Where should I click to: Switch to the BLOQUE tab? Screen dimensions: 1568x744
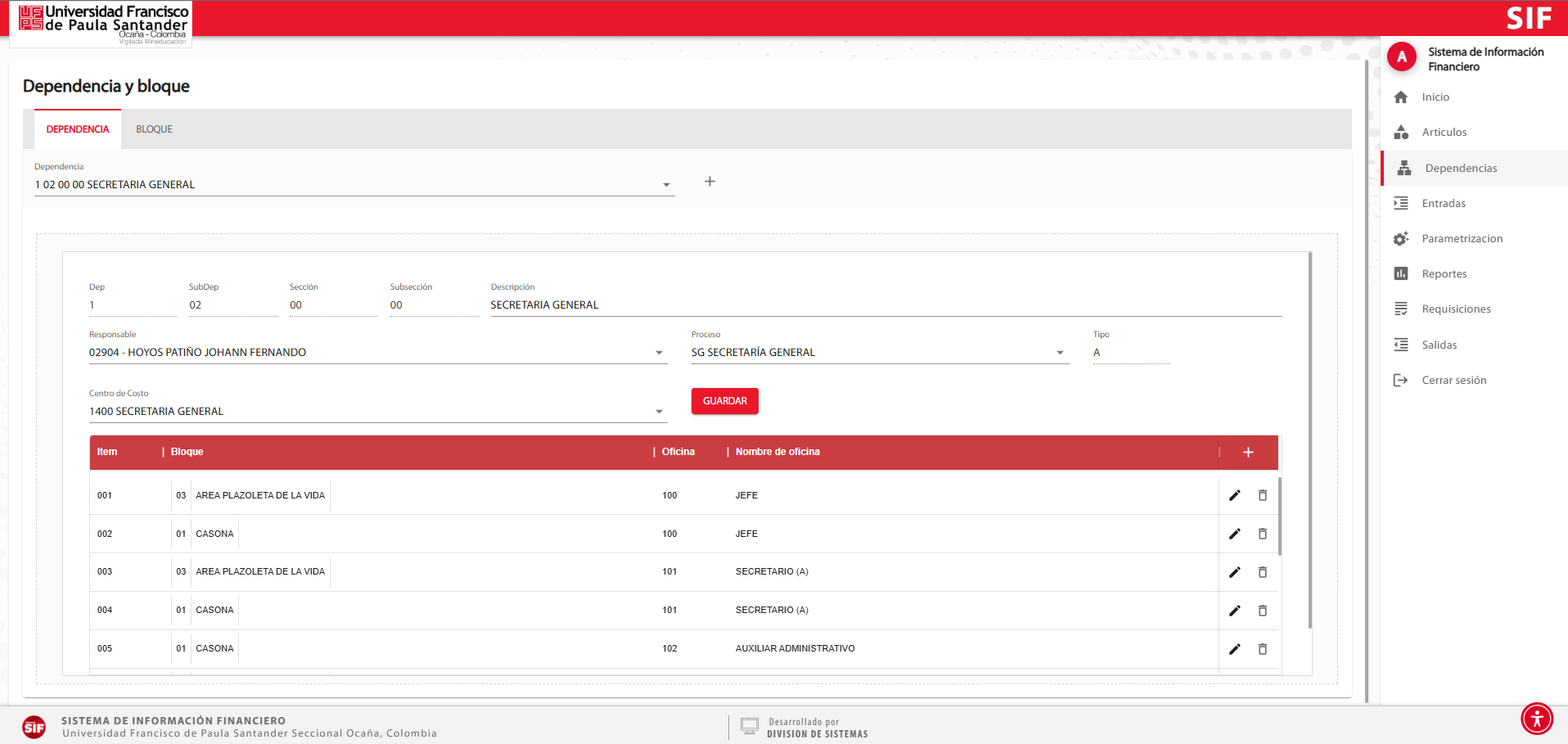pyautogui.click(x=154, y=129)
